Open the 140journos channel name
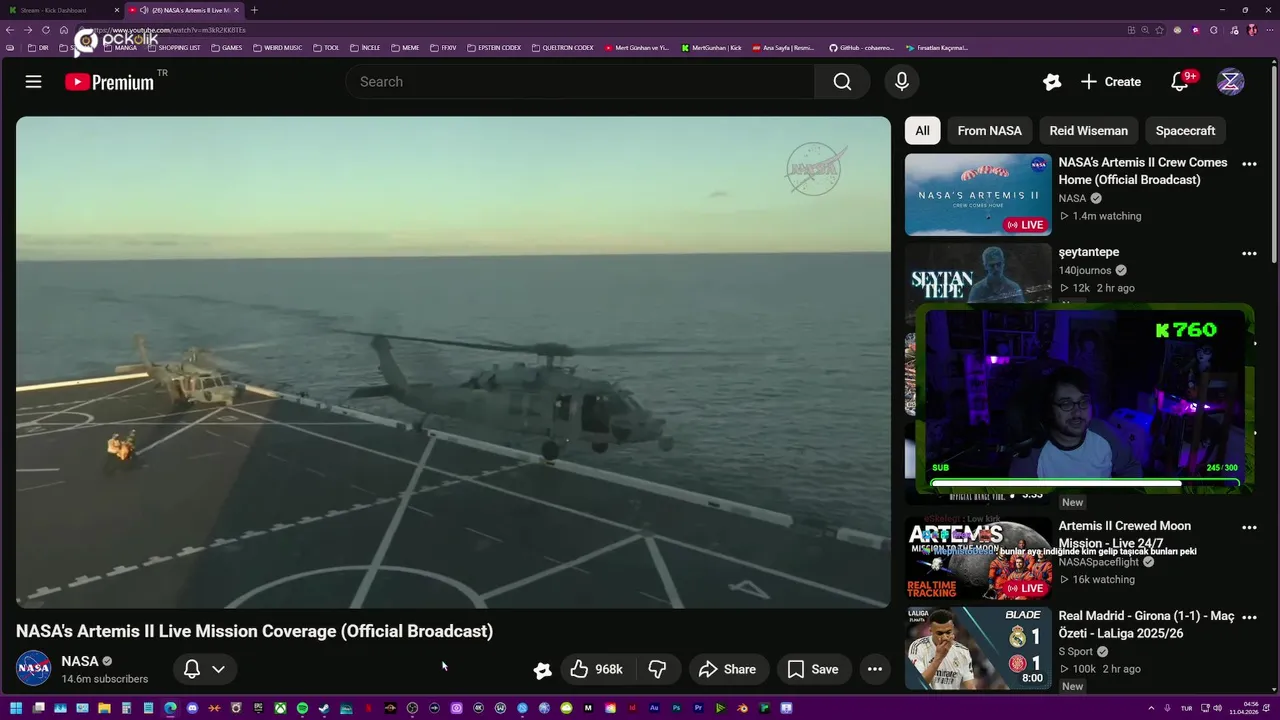 (1085, 270)
